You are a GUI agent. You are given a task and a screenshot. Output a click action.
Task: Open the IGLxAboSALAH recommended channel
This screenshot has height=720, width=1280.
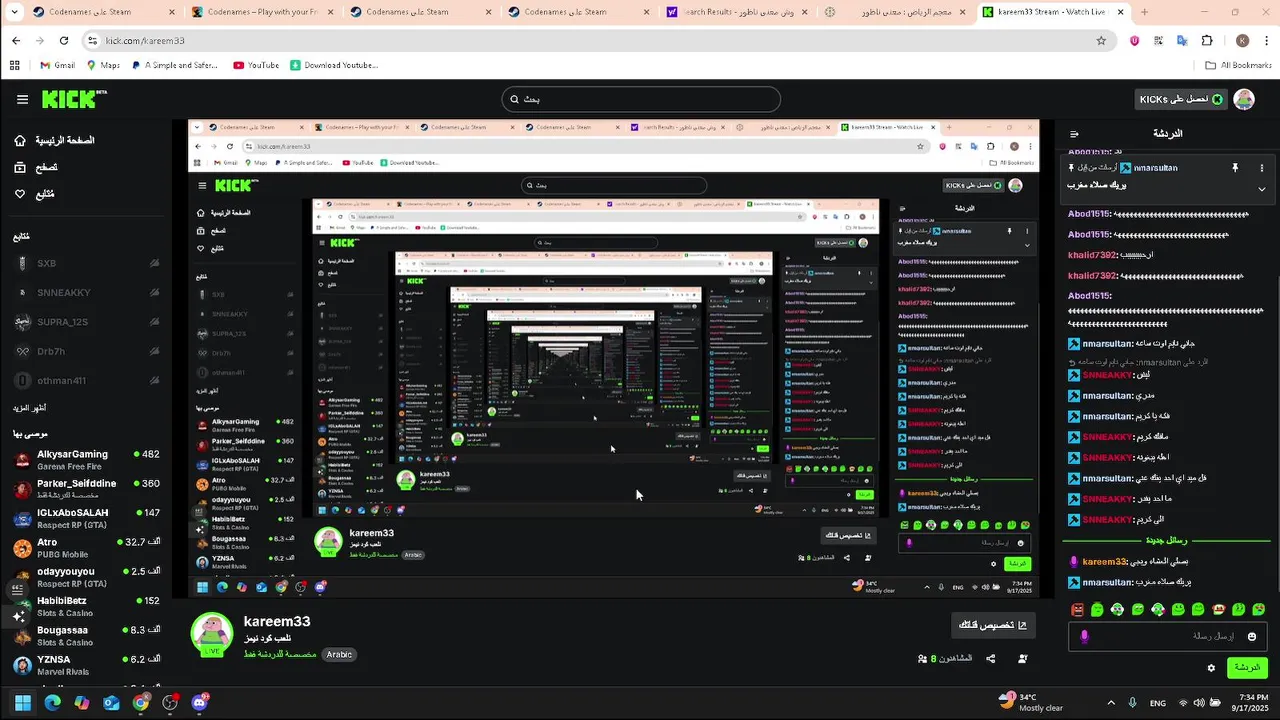[x=85, y=518]
